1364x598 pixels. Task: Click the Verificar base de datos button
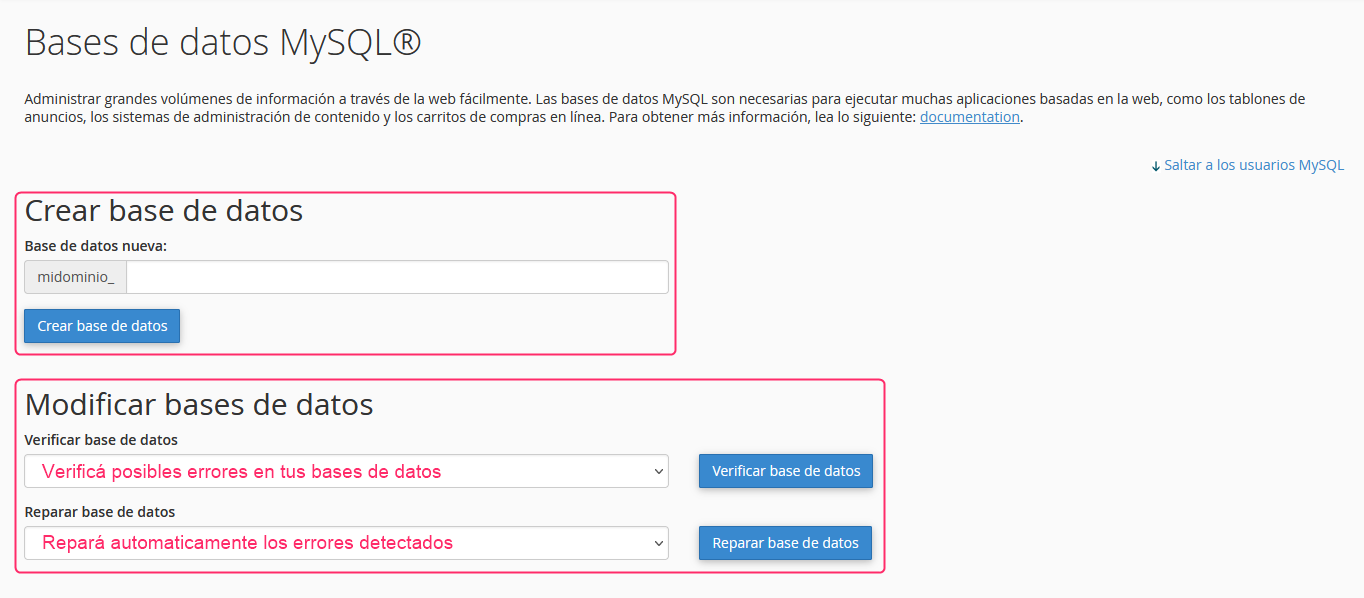point(786,471)
